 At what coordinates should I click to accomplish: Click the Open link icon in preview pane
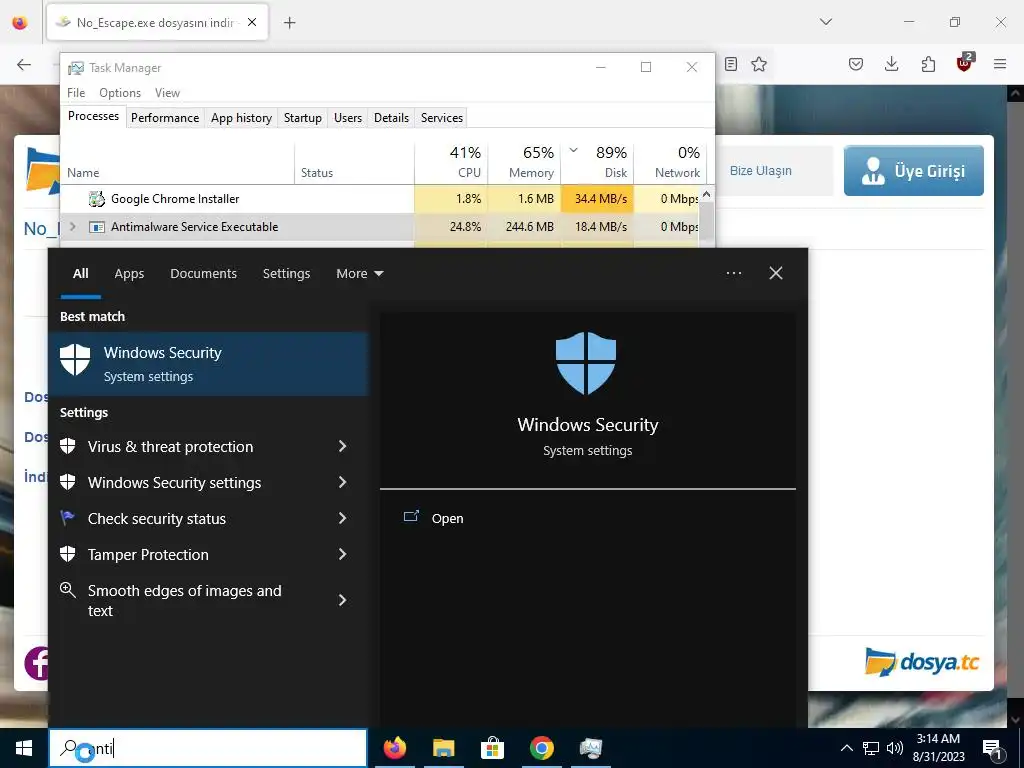tap(411, 517)
